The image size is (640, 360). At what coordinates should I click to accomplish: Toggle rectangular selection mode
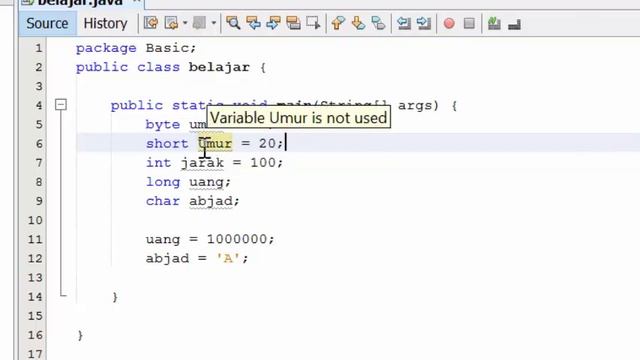(x=313, y=23)
